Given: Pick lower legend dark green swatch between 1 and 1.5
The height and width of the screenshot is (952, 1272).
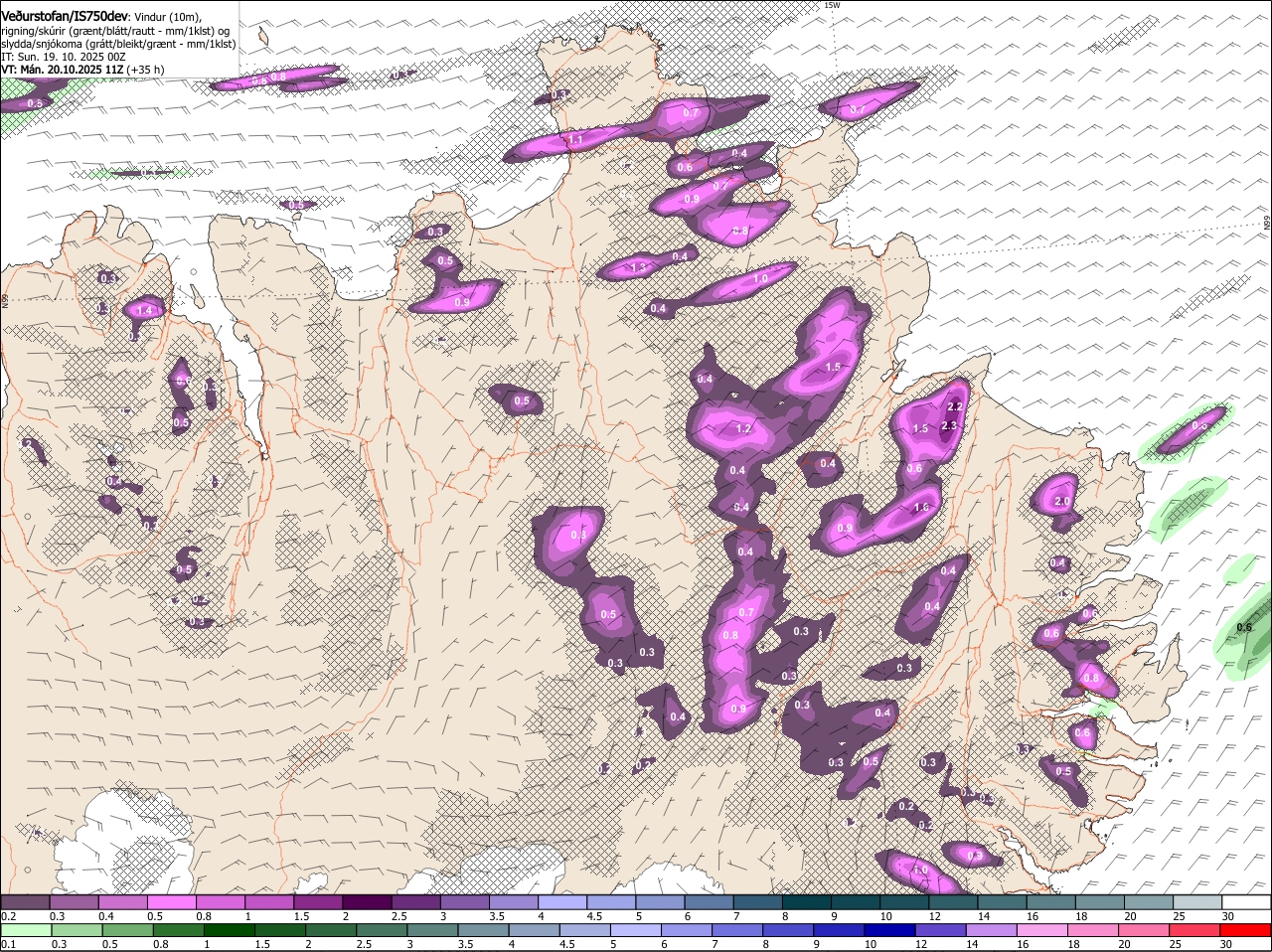Looking at the screenshot, I should pos(229,930).
